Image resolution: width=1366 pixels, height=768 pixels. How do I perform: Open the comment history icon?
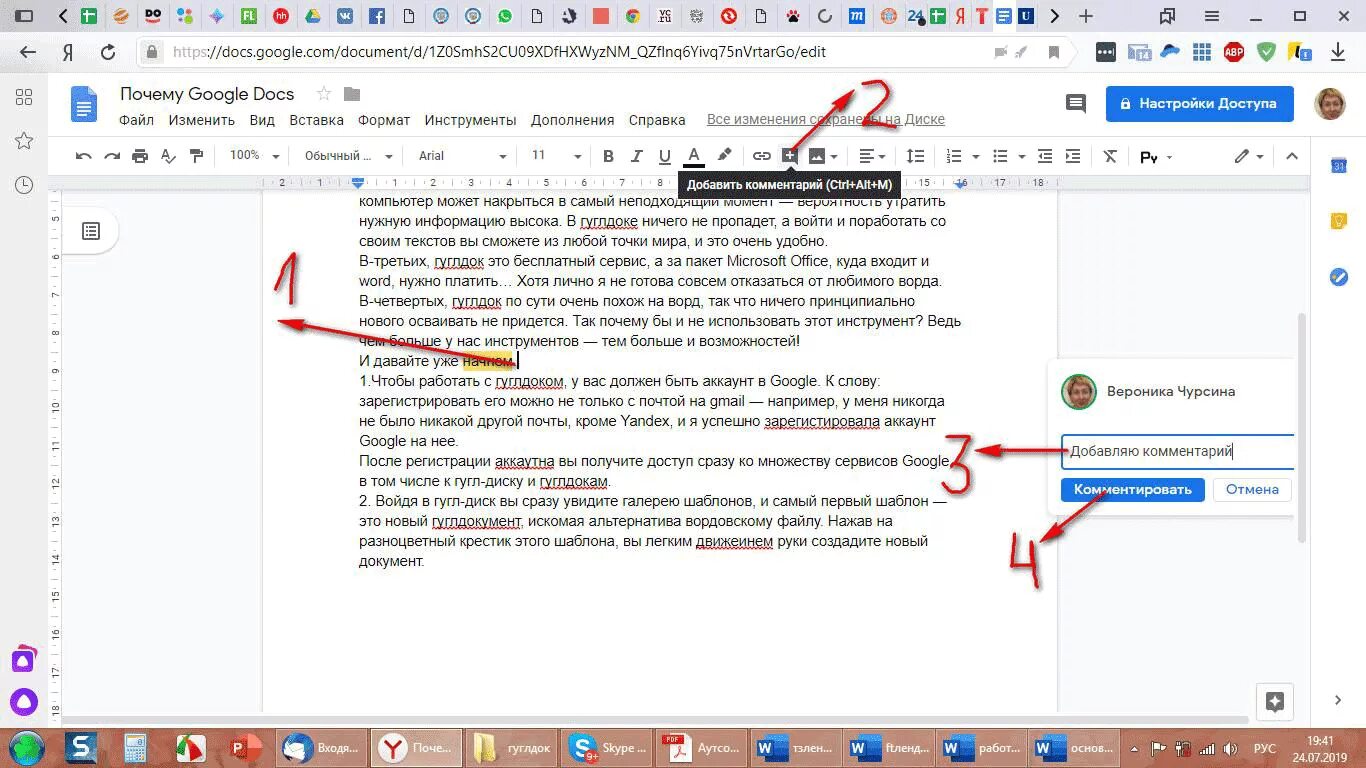1076,103
